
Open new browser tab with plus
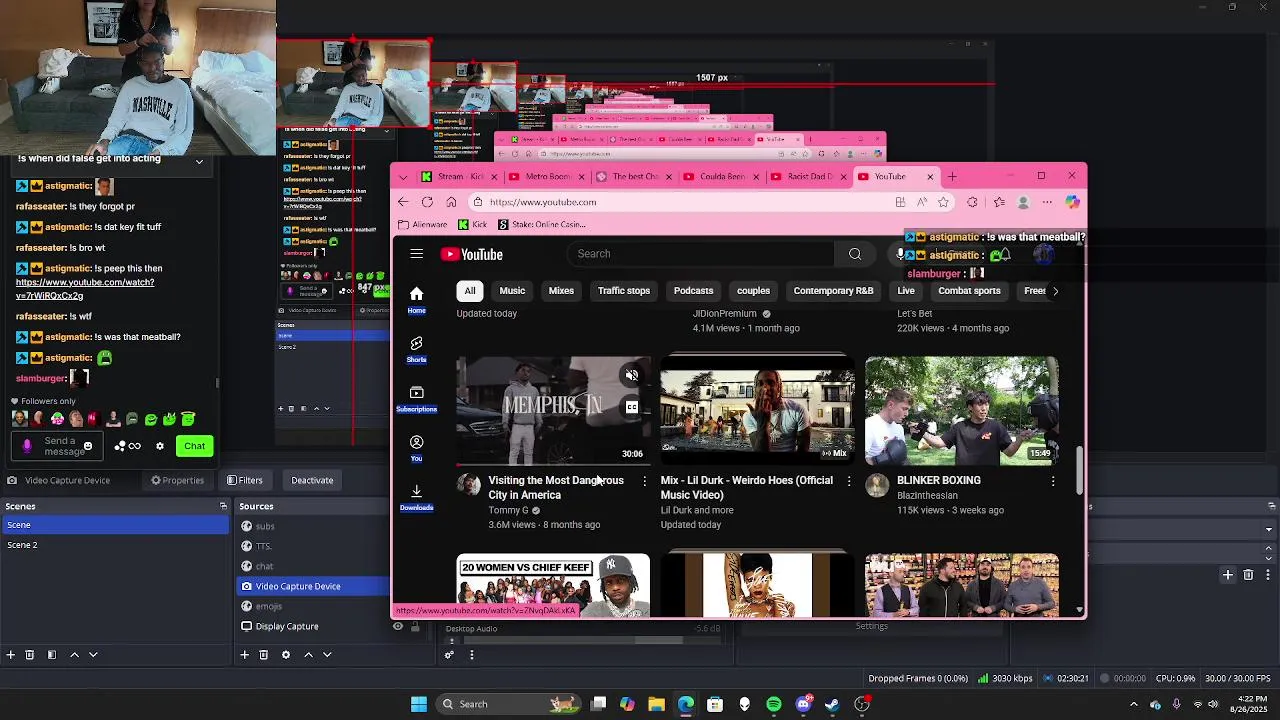click(952, 177)
